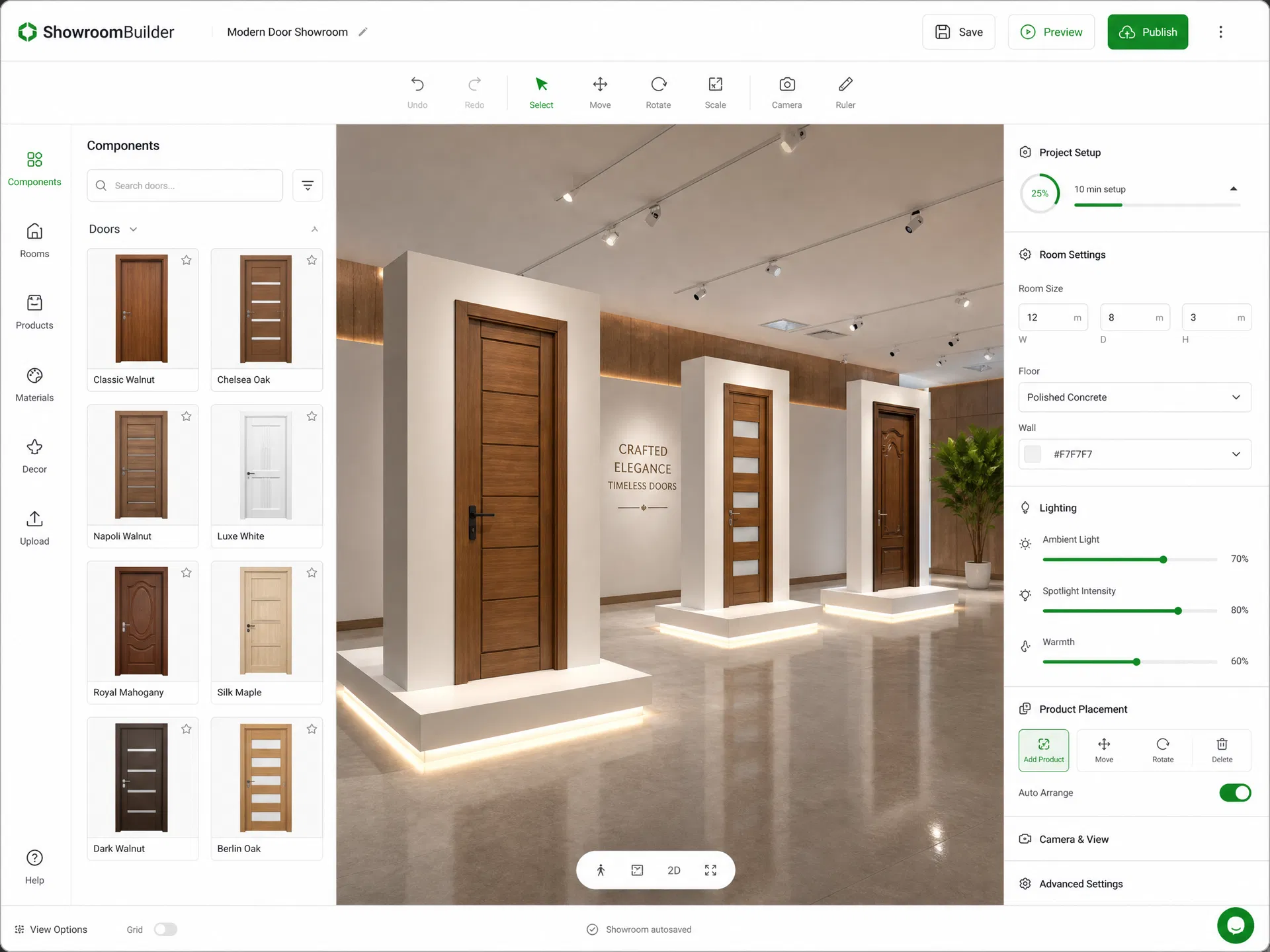The image size is (1270, 952).
Task: Switch to walk-through mode icon in viewport
Action: [601, 870]
